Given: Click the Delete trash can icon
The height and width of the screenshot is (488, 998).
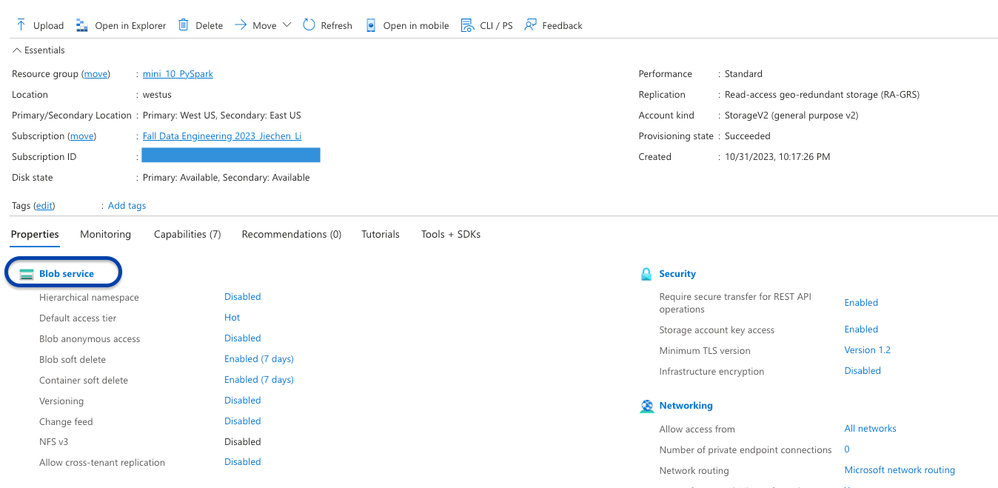Looking at the screenshot, I should (x=183, y=25).
